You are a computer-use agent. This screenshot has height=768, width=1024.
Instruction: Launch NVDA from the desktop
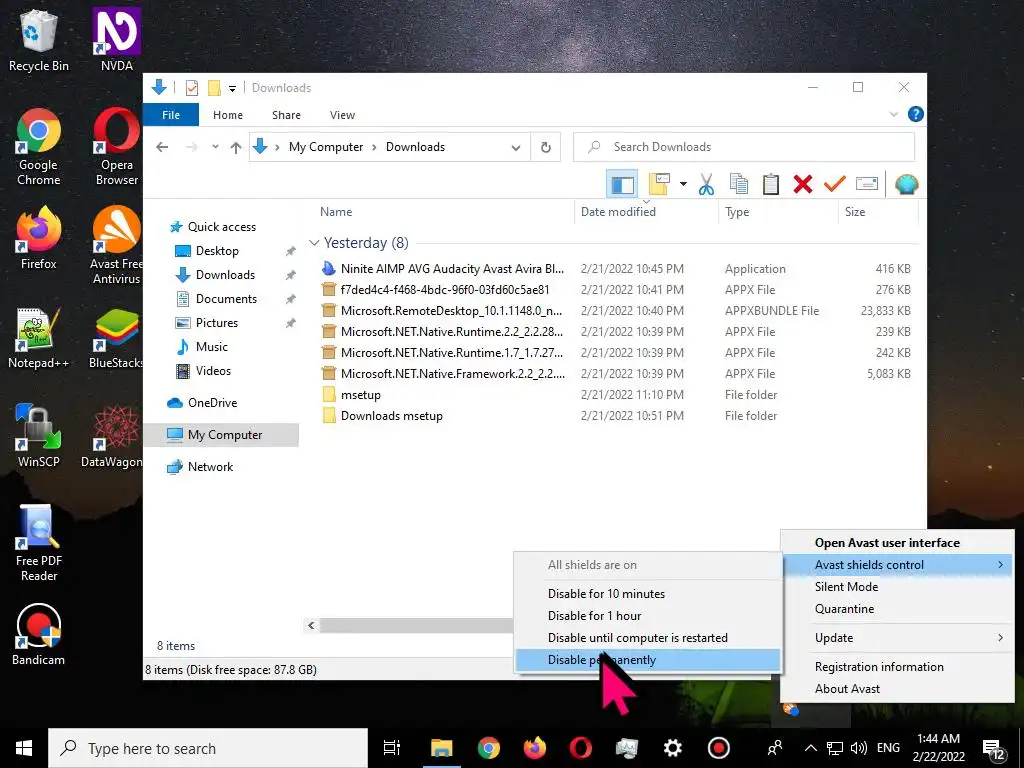coord(116,40)
